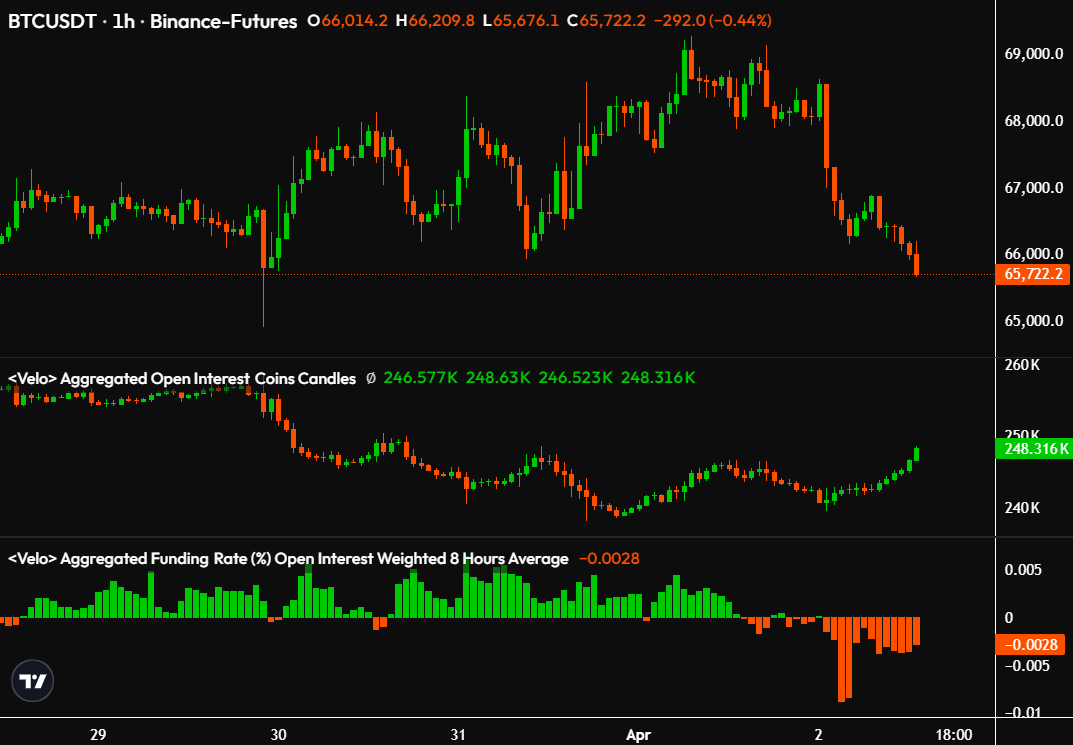
Task: Click the Low value 65,676.1
Action: (x=525, y=21)
